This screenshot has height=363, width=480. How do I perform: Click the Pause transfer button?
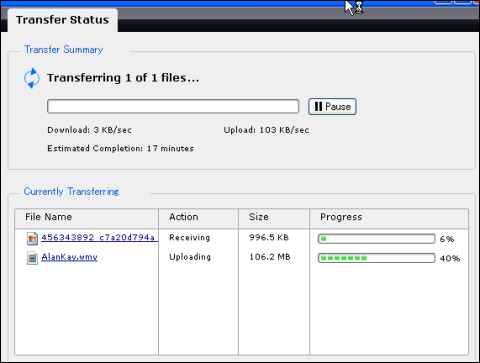coord(332,107)
